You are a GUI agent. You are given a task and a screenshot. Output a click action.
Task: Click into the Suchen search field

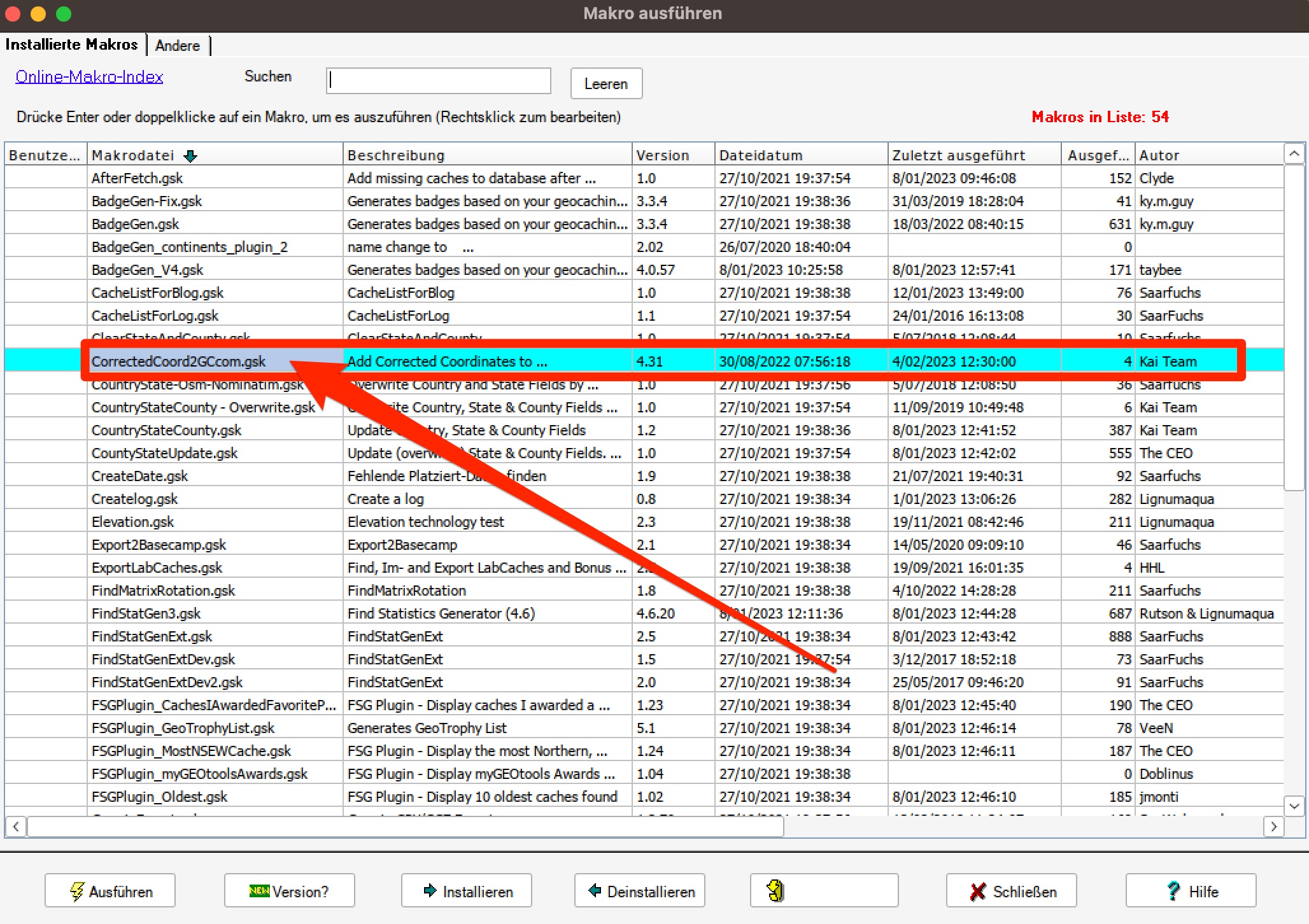tap(439, 81)
